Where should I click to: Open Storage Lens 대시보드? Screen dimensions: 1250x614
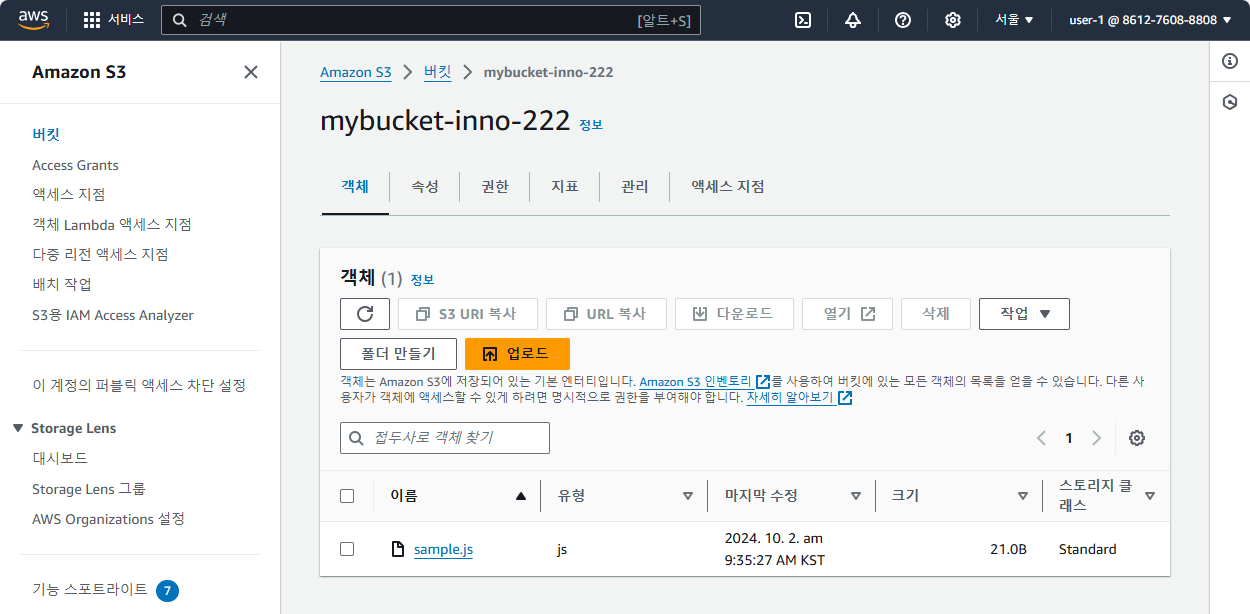(60, 458)
